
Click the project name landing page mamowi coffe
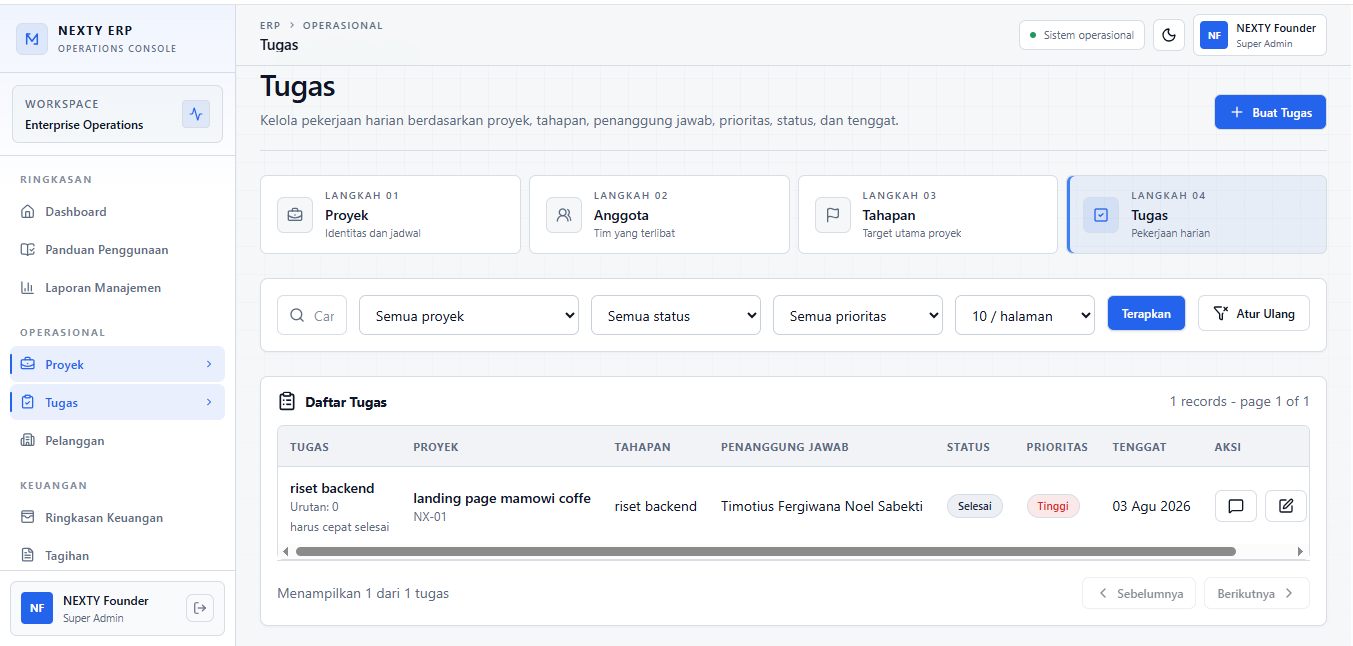502,498
